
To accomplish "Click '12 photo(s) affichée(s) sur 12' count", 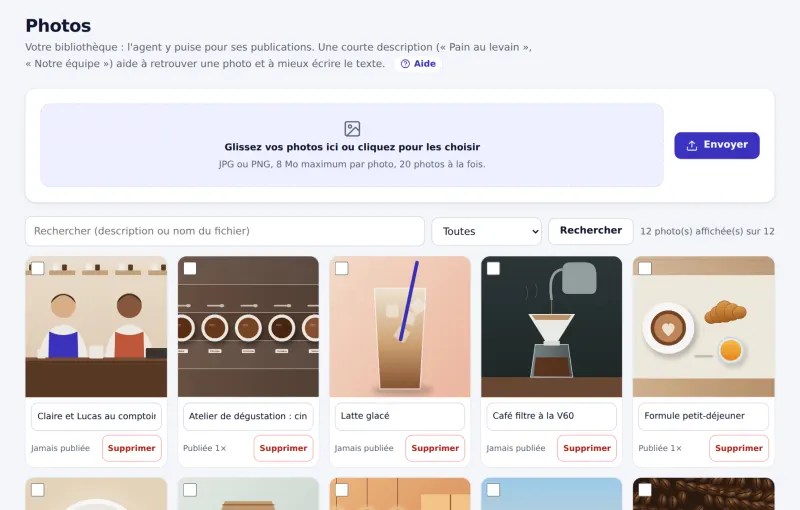I will pyautogui.click(x=707, y=232).
